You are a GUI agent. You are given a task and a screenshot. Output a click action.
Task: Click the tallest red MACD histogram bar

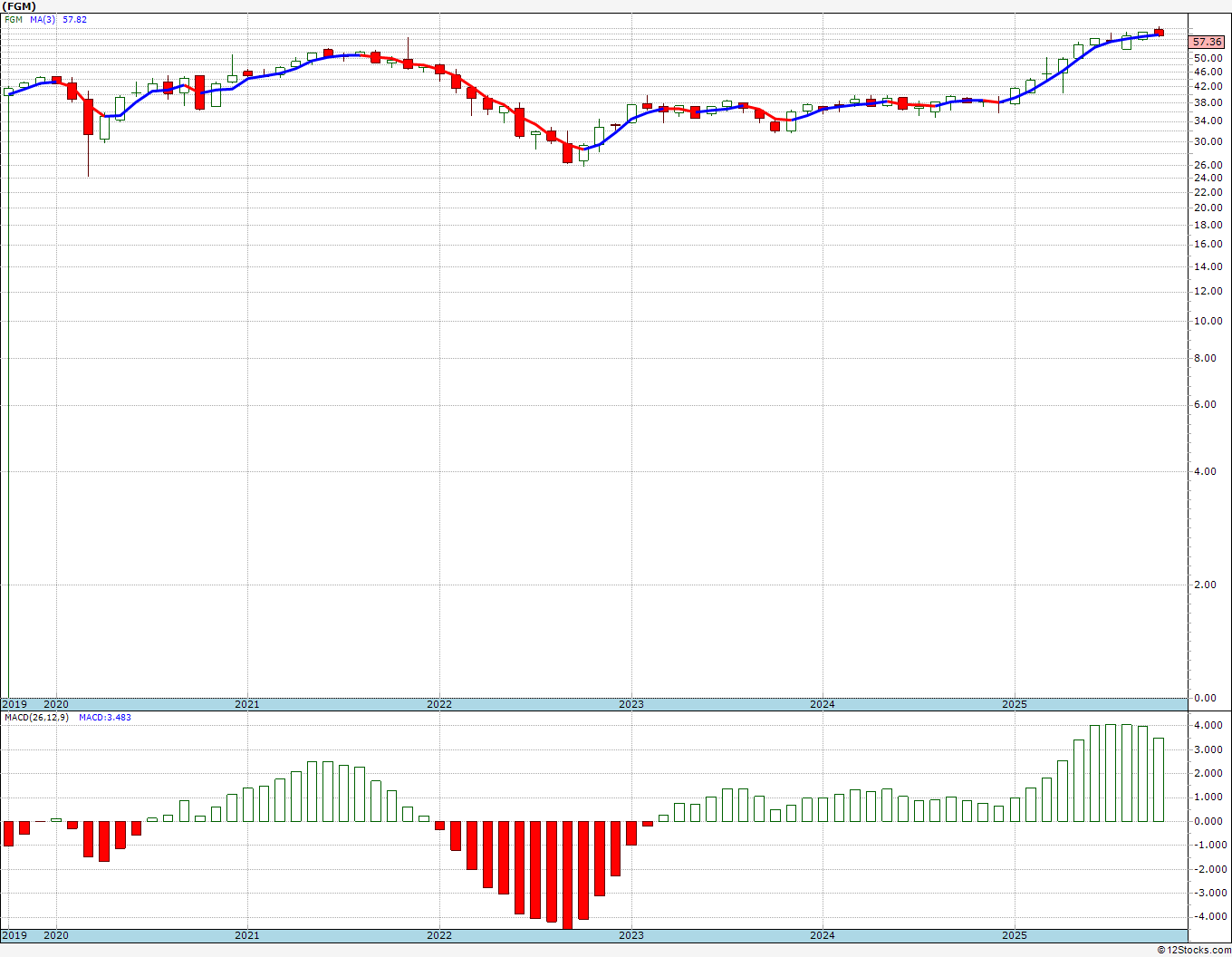click(568, 875)
